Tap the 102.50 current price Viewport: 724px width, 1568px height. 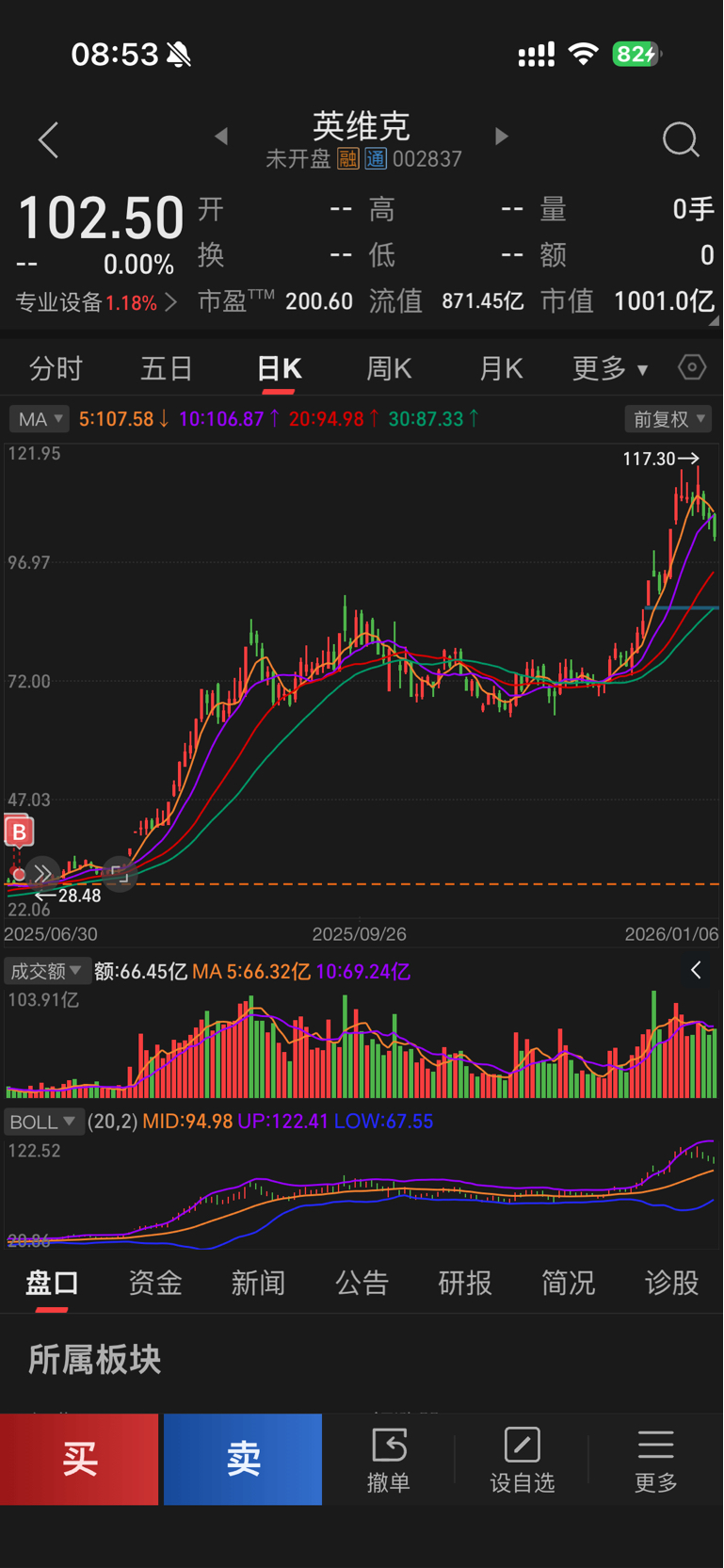[x=101, y=218]
